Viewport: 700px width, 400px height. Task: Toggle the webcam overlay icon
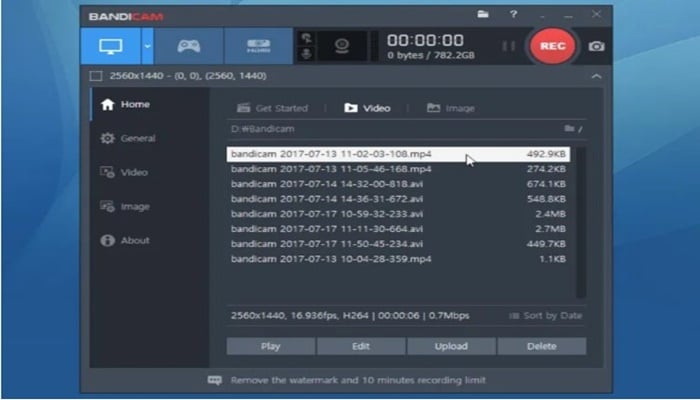point(342,46)
